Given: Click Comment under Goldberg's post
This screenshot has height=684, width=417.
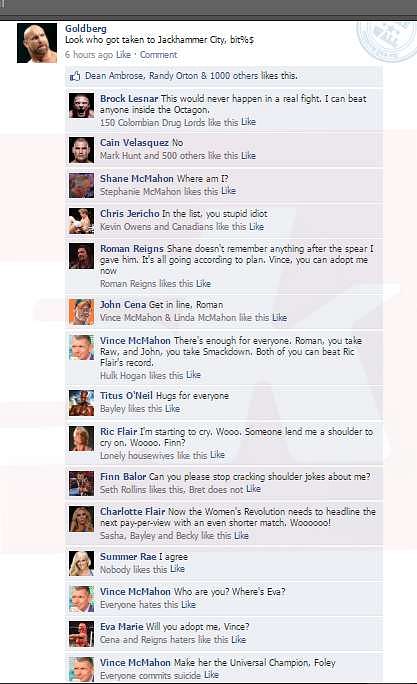Looking at the screenshot, I should pyautogui.click(x=158, y=55).
